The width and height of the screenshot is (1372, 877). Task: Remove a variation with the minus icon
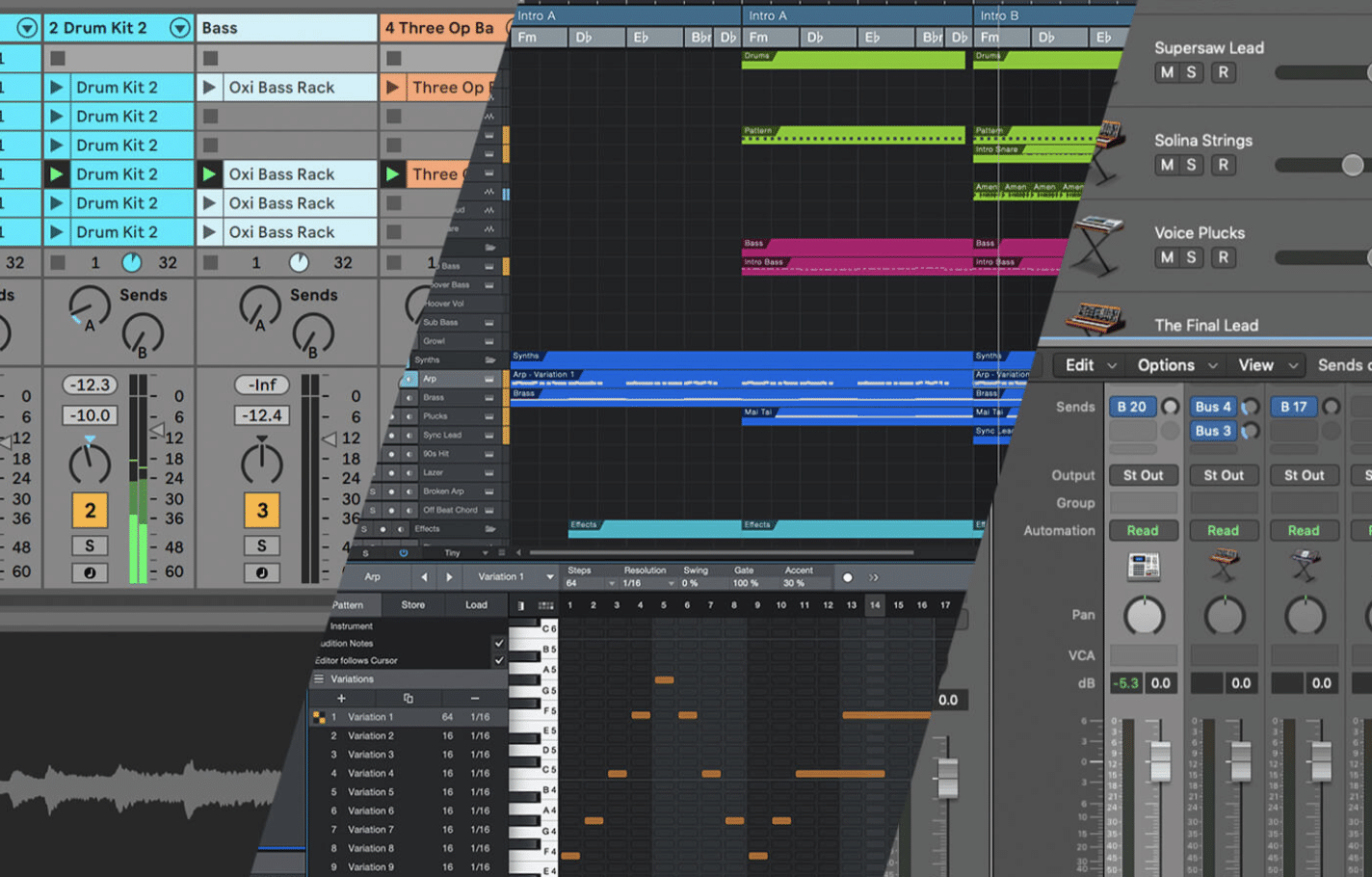(x=474, y=698)
